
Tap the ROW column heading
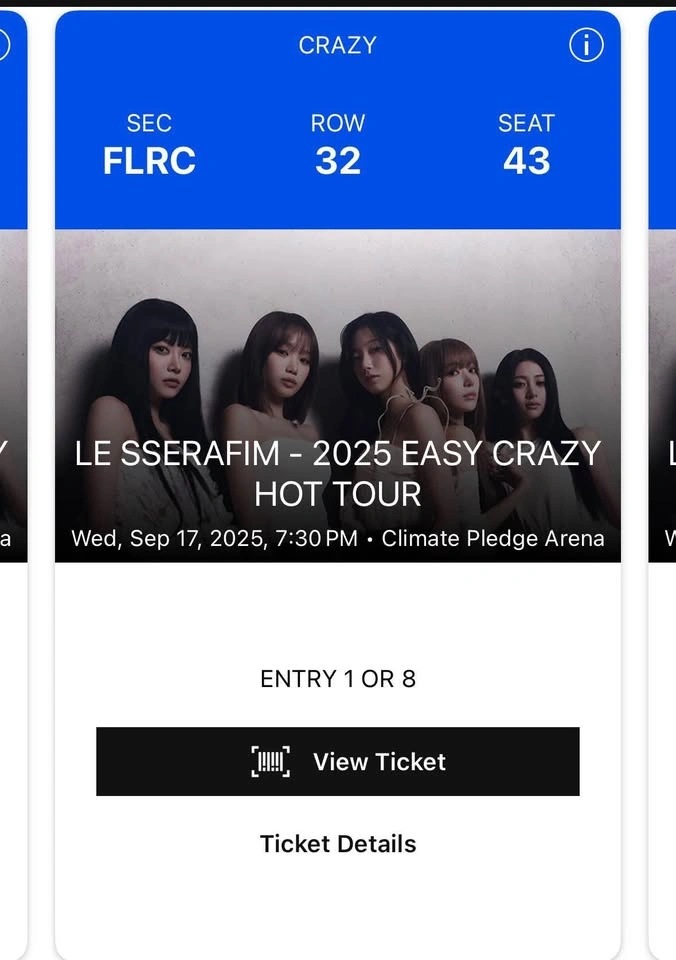tap(338, 123)
